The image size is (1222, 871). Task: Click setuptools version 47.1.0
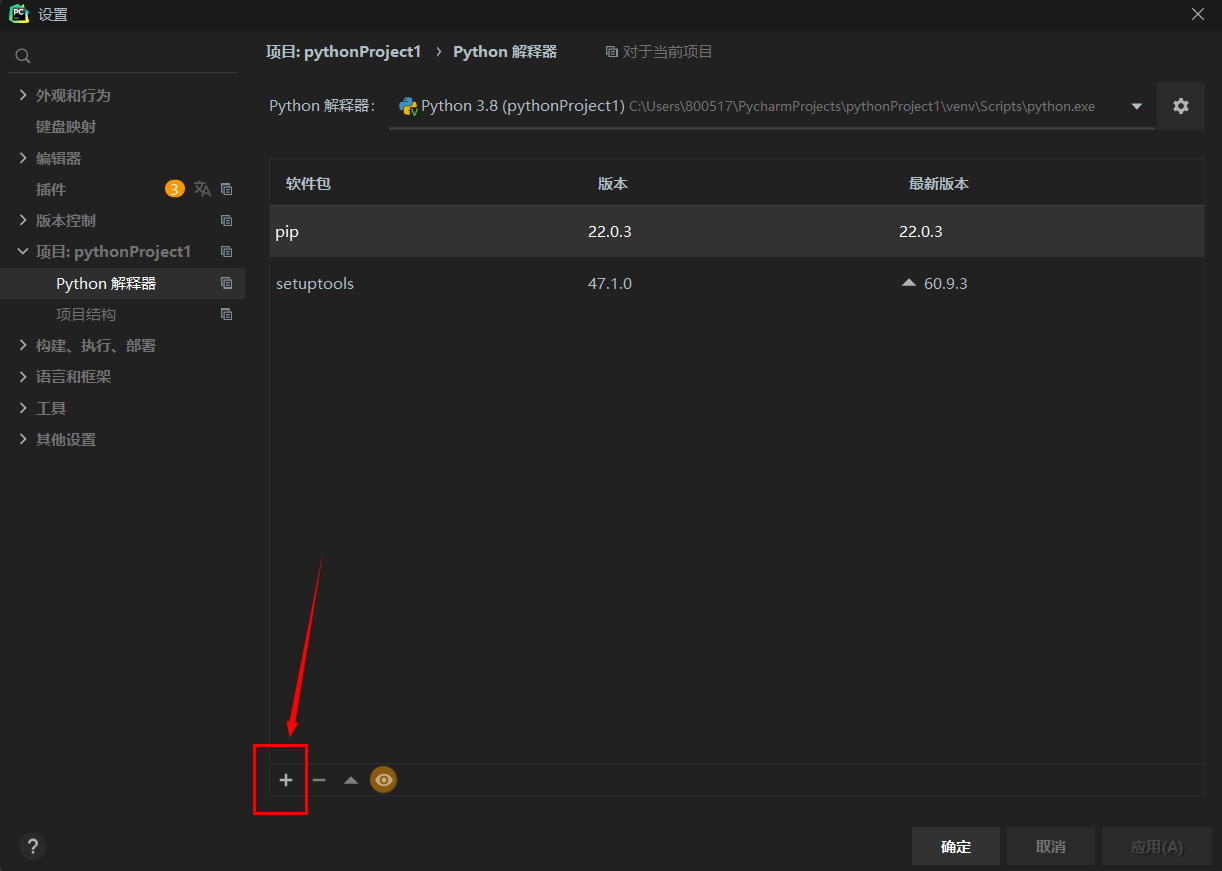coord(610,283)
